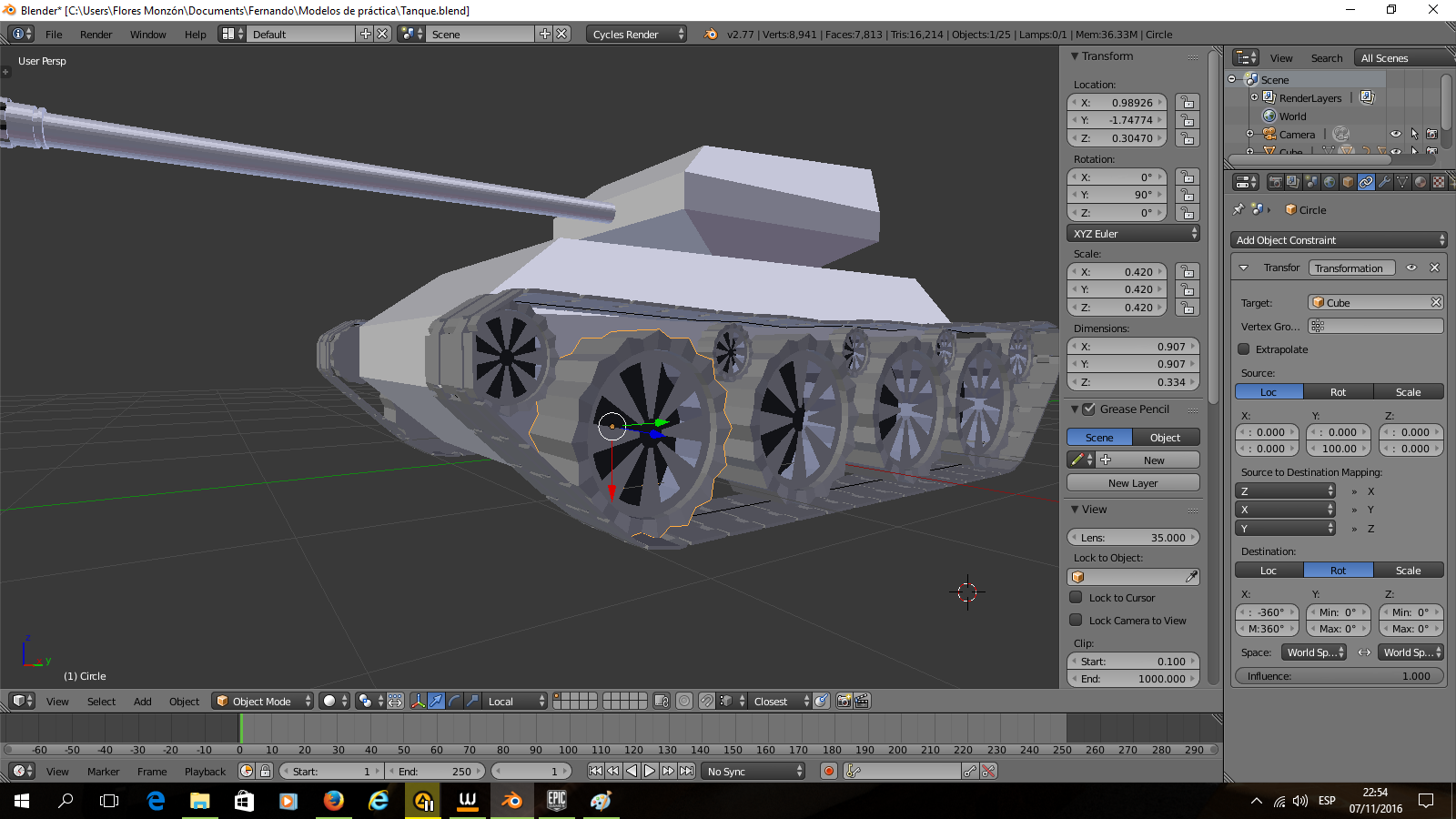1456x819 pixels.
Task: Toggle the Lock to Cursor checkbox
Action: 1076,598
